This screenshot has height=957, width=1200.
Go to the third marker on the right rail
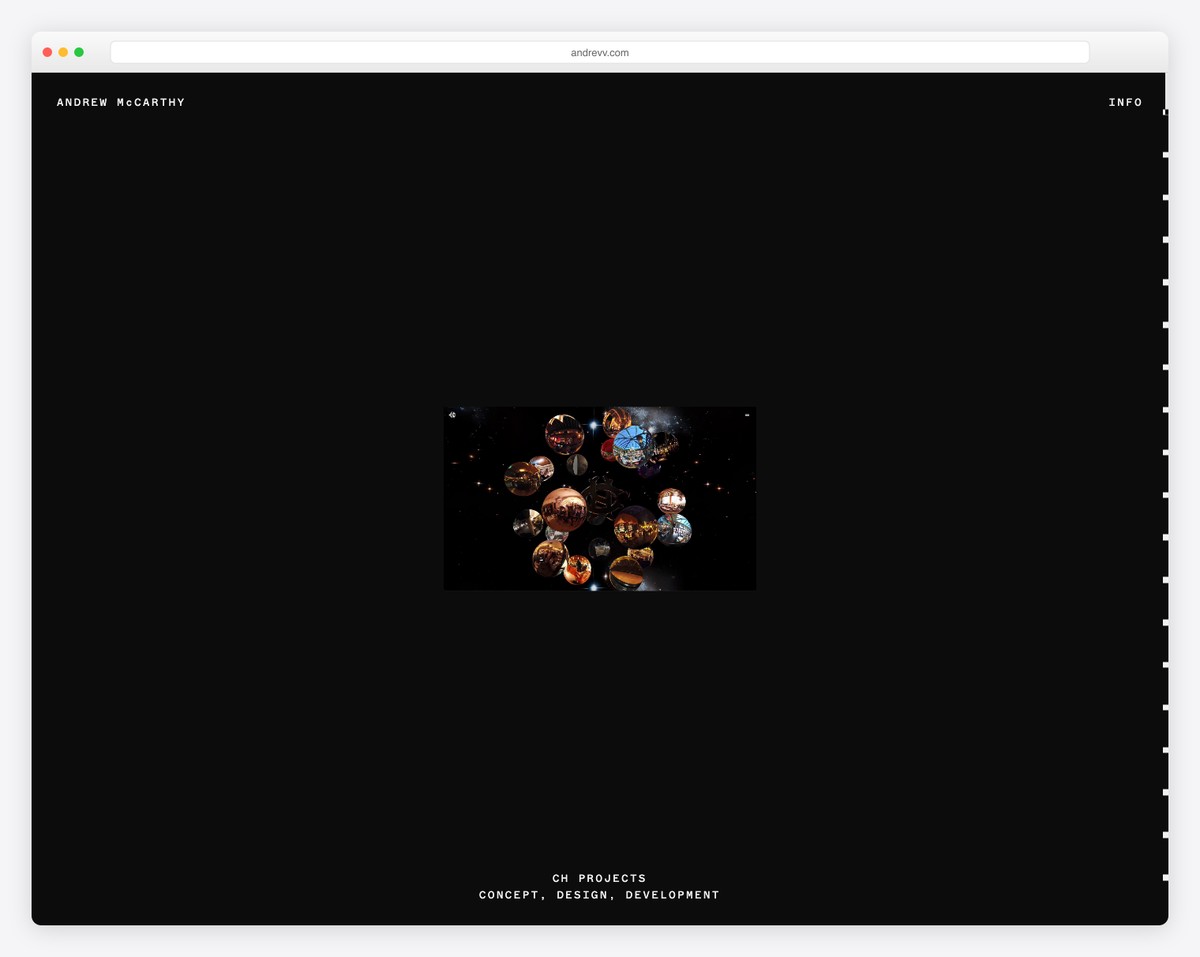click(x=1165, y=198)
